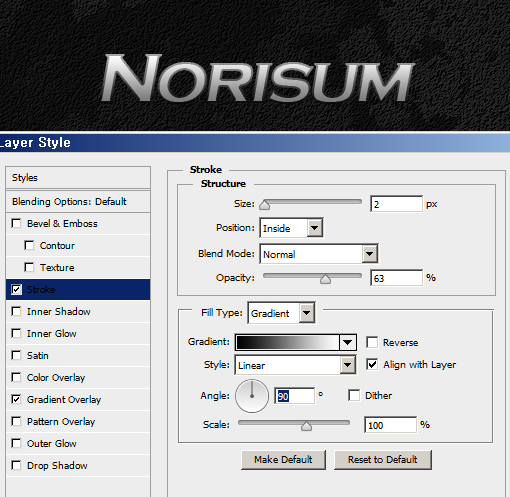Click the Opacity slider handle
Image resolution: width=510 pixels, height=497 pixels.
coord(325,279)
